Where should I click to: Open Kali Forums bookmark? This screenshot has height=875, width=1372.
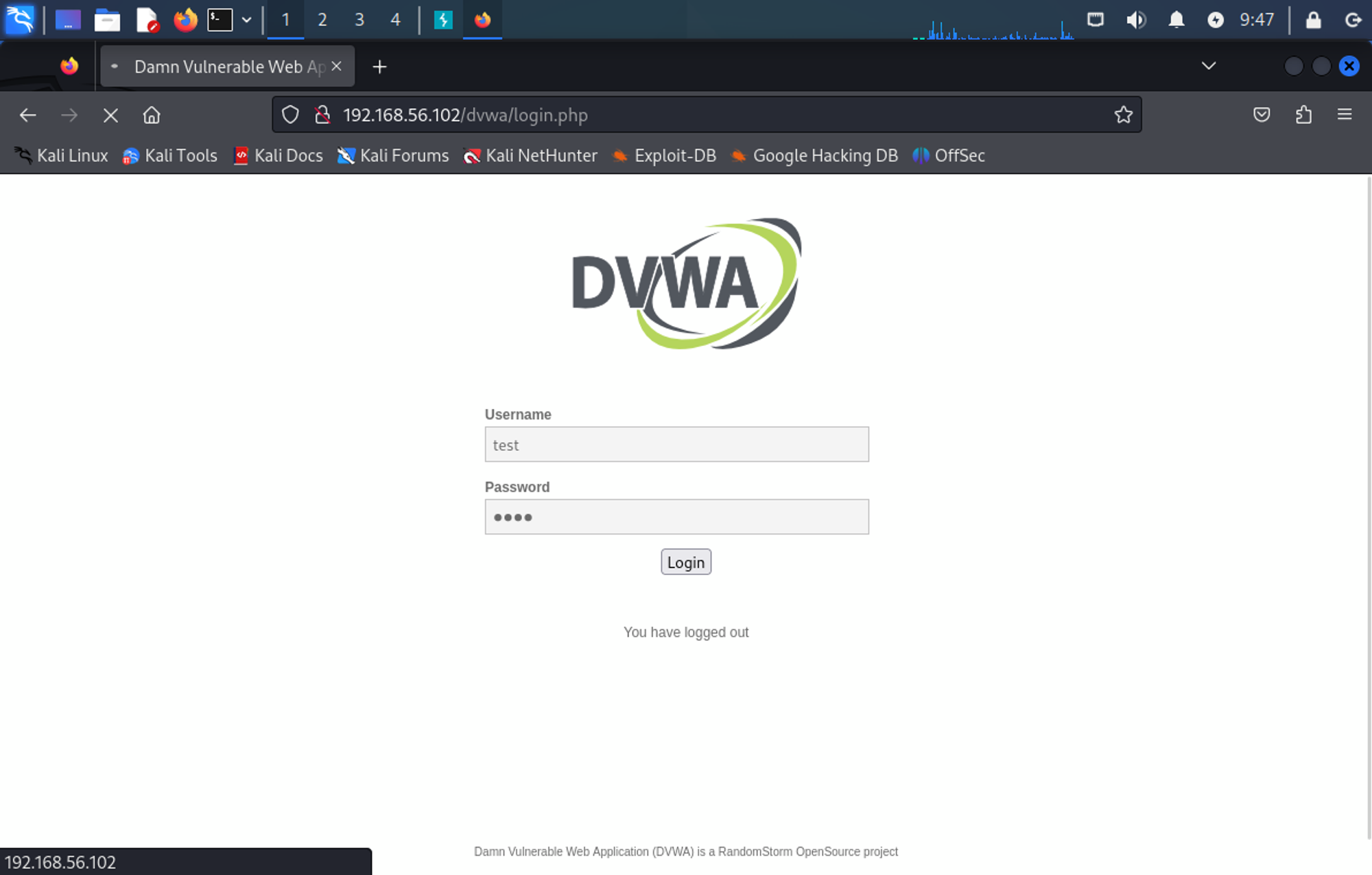click(x=393, y=156)
